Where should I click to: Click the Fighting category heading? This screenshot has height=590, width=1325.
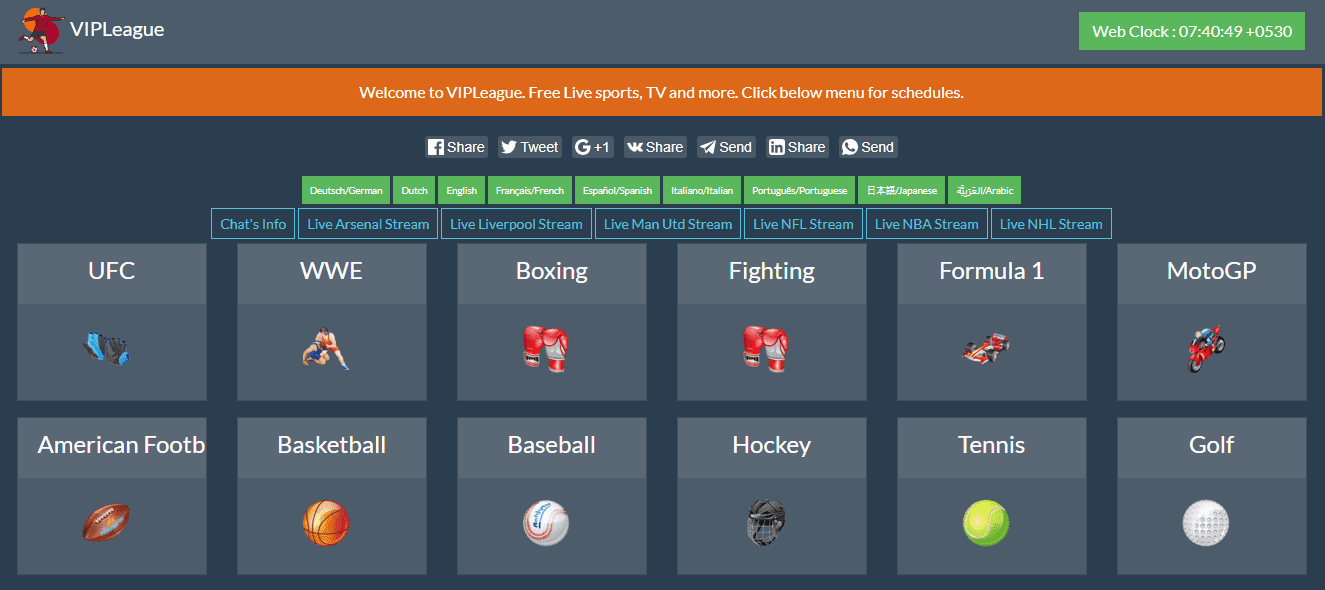772,271
